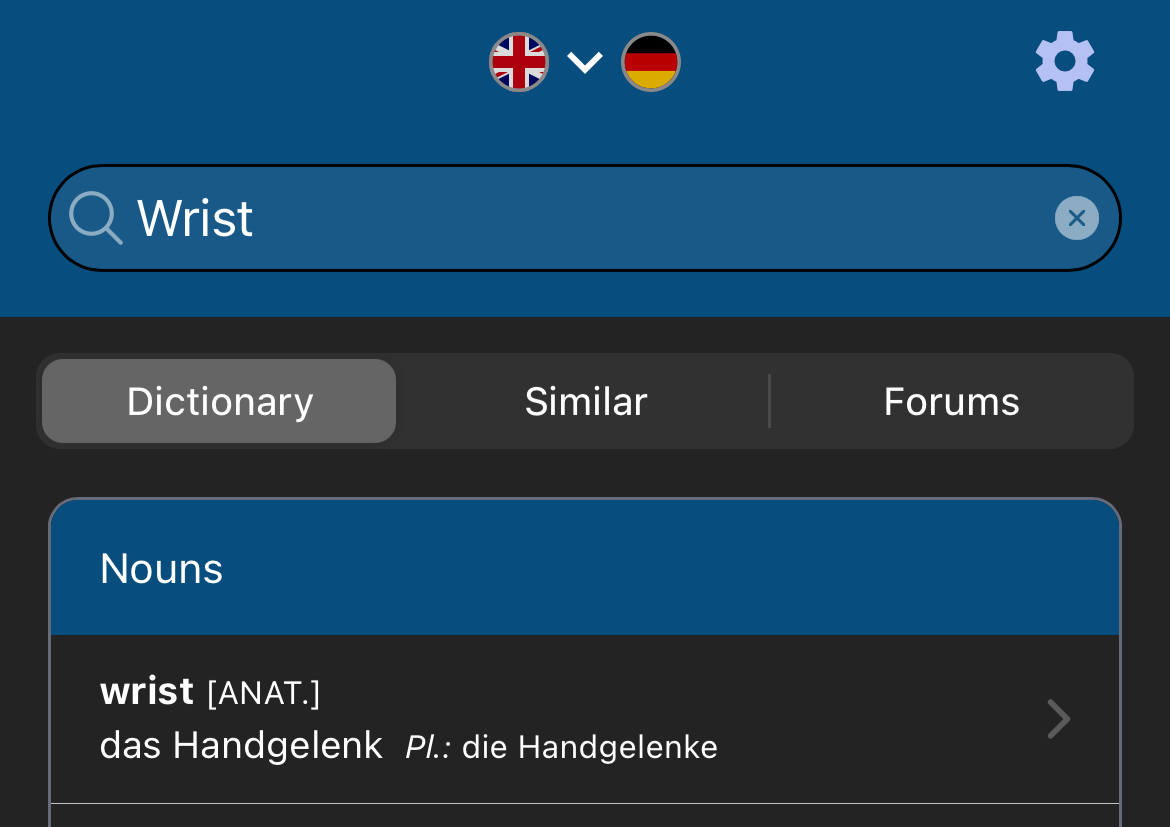Switch to the Similar tab
The height and width of the screenshot is (827, 1170).
pyautogui.click(x=586, y=401)
